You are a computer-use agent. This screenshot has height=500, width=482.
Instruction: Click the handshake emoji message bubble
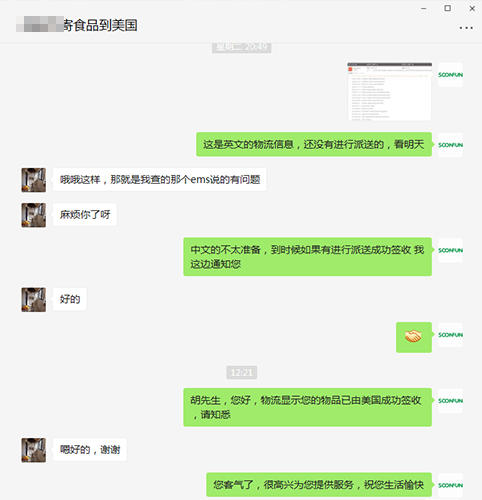(414, 337)
